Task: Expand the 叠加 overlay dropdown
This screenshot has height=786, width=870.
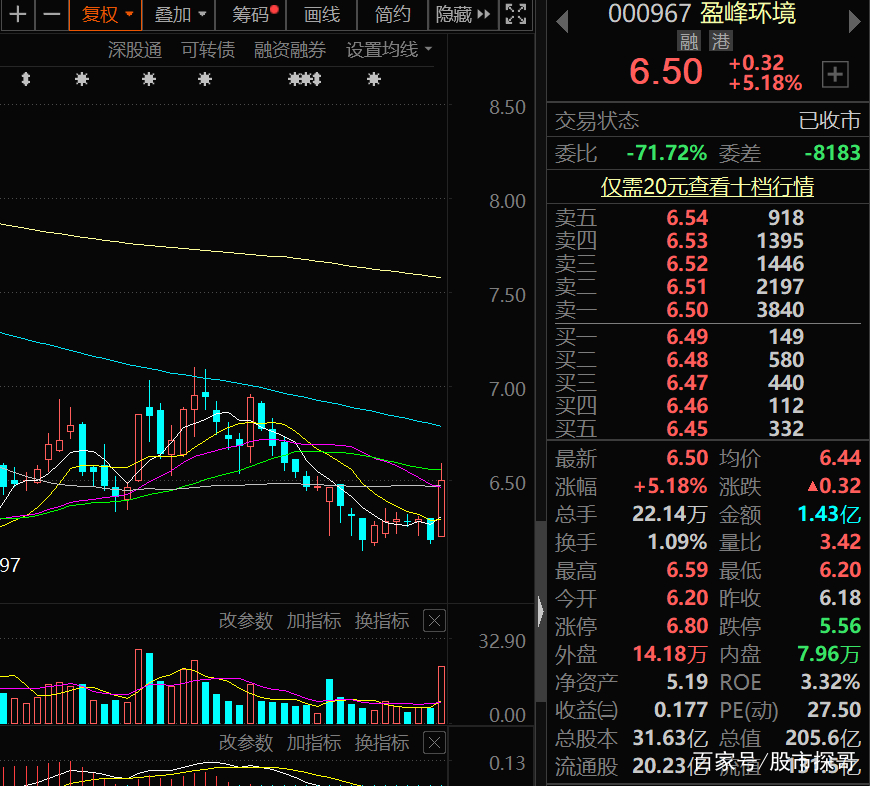Action: click(x=174, y=16)
